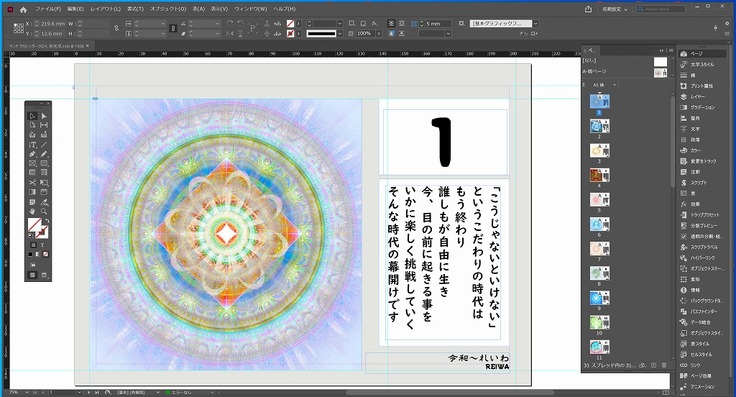Select the Pencil tool
This screenshot has width=736, height=397.
coord(44,153)
